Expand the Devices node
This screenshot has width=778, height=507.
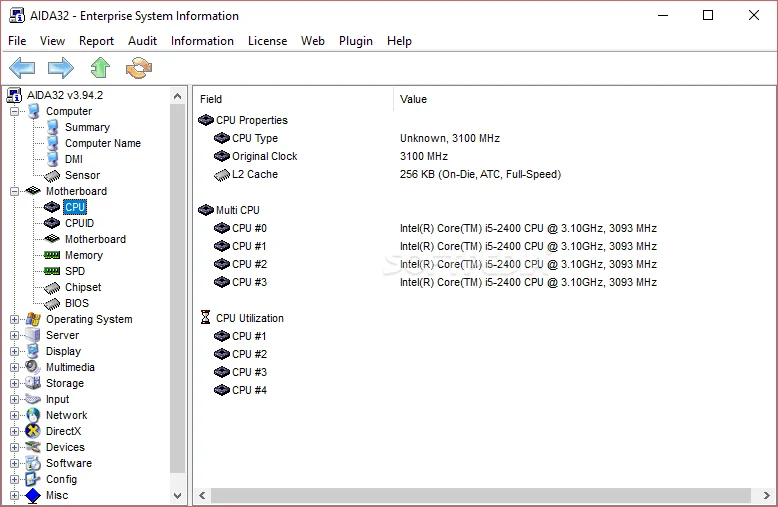[x=14, y=447]
